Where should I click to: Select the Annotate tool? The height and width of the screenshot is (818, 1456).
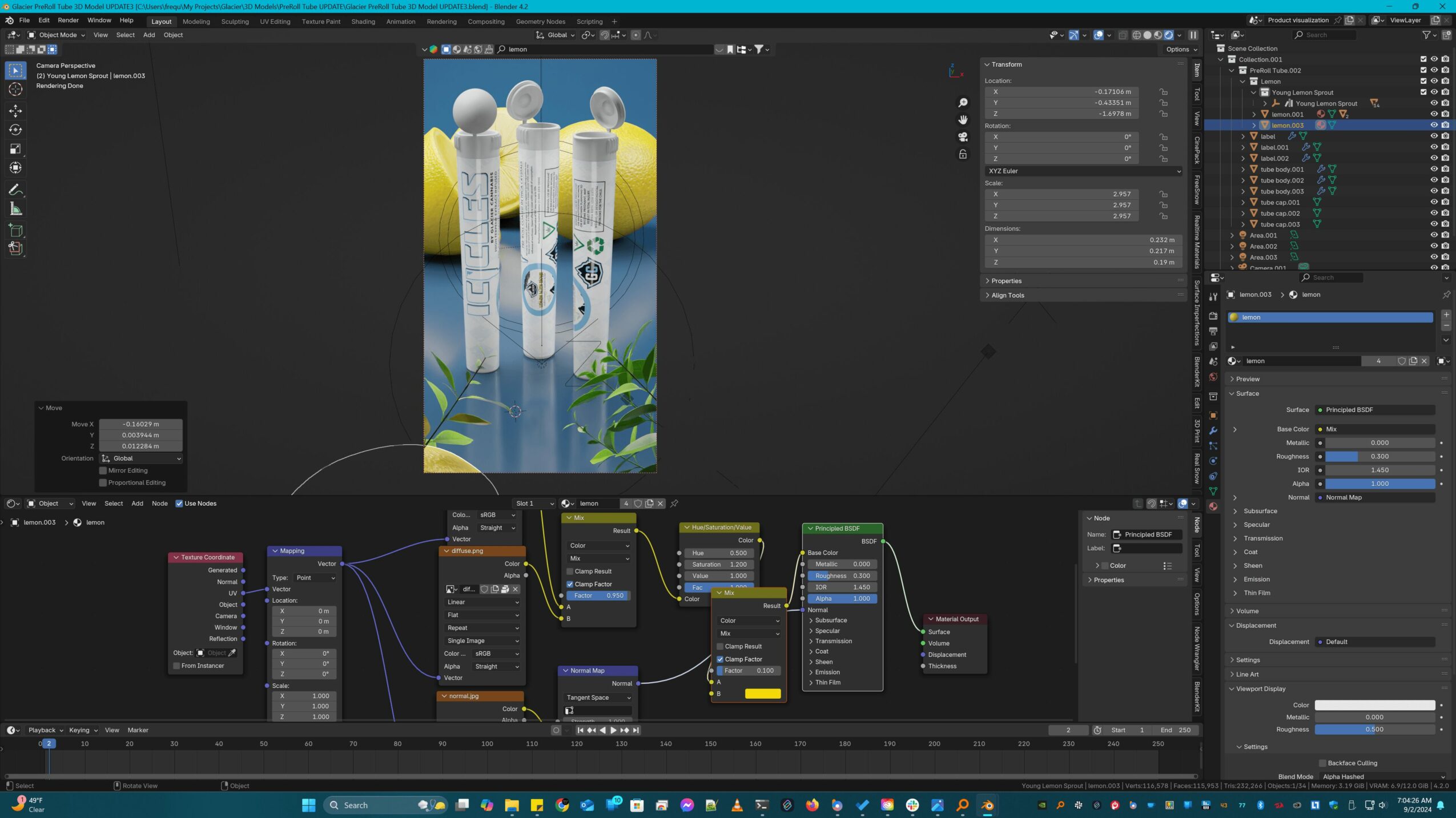[15, 190]
